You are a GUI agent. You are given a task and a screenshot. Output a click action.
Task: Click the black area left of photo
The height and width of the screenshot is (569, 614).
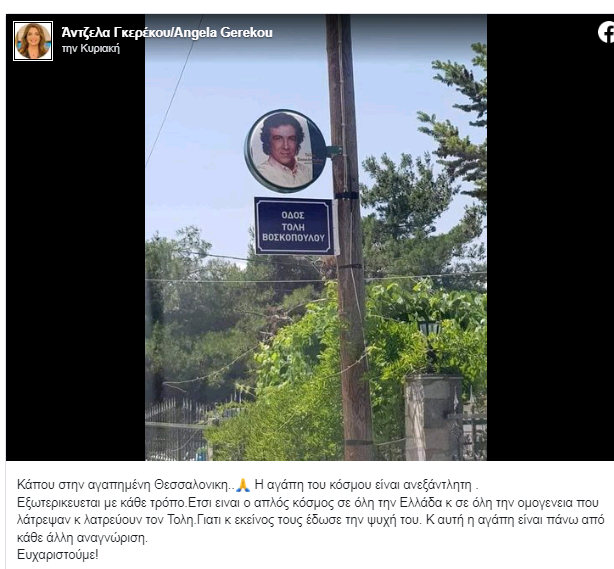pos(76,258)
